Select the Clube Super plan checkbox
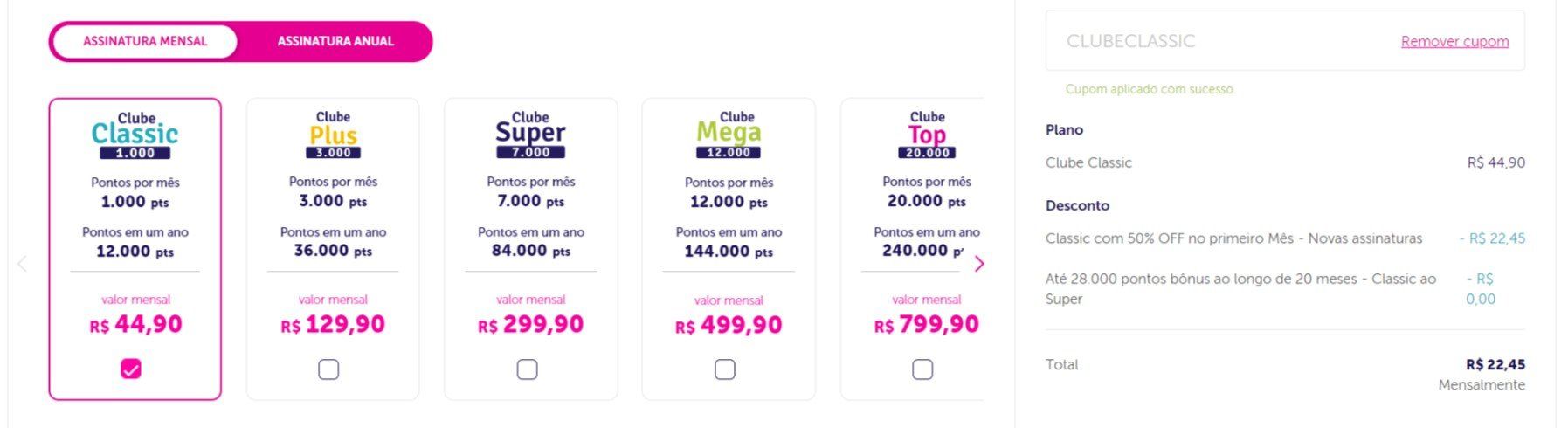This screenshot has width=1568, height=428. point(527,369)
